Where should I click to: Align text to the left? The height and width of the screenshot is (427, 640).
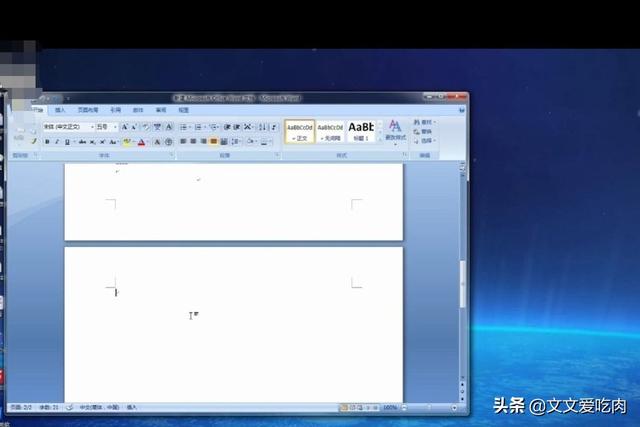[x=183, y=142]
